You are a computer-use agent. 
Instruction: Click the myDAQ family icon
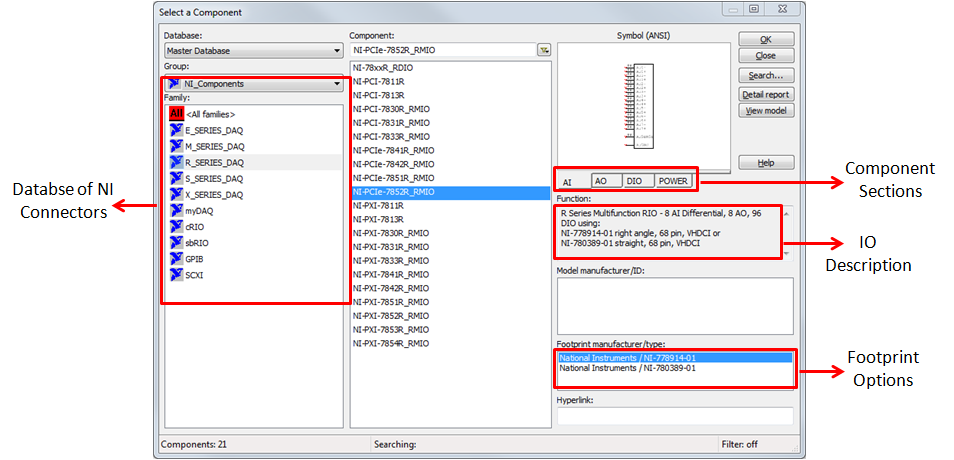pos(177,211)
